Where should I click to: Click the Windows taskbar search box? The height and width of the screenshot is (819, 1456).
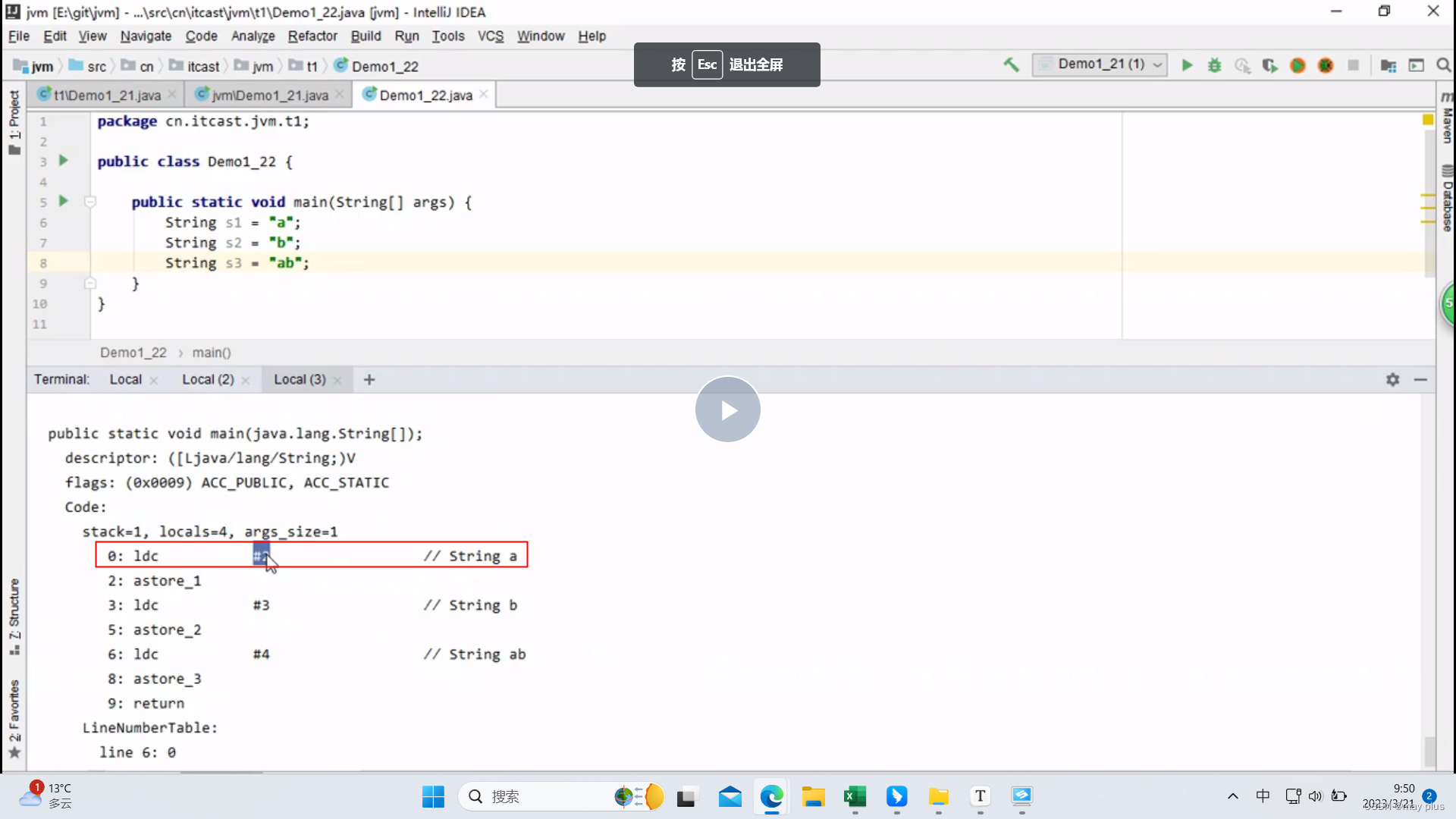coord(531,796)
